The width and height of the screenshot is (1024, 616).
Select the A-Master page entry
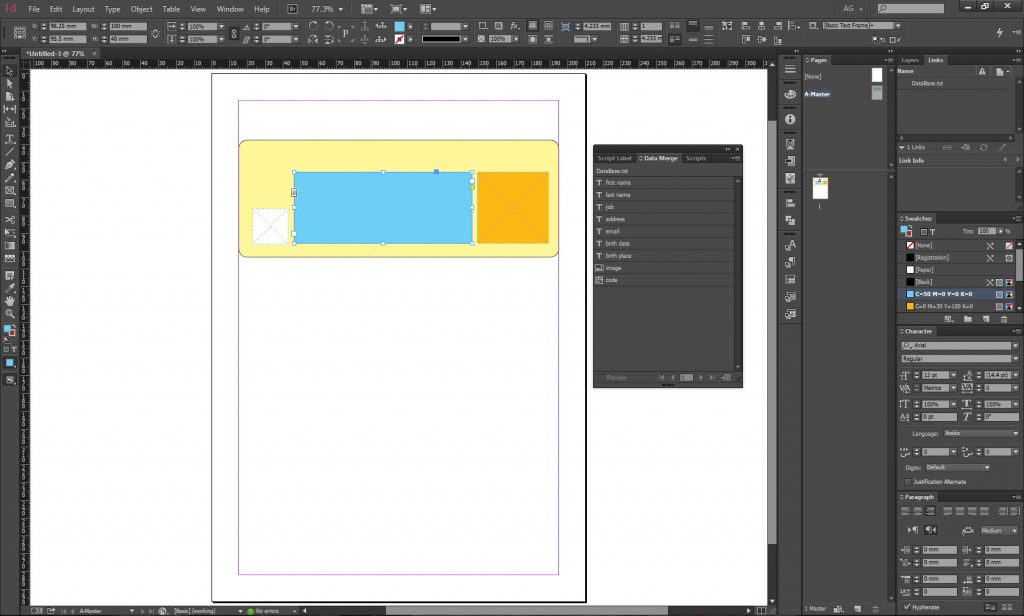[x=820, y=94]
